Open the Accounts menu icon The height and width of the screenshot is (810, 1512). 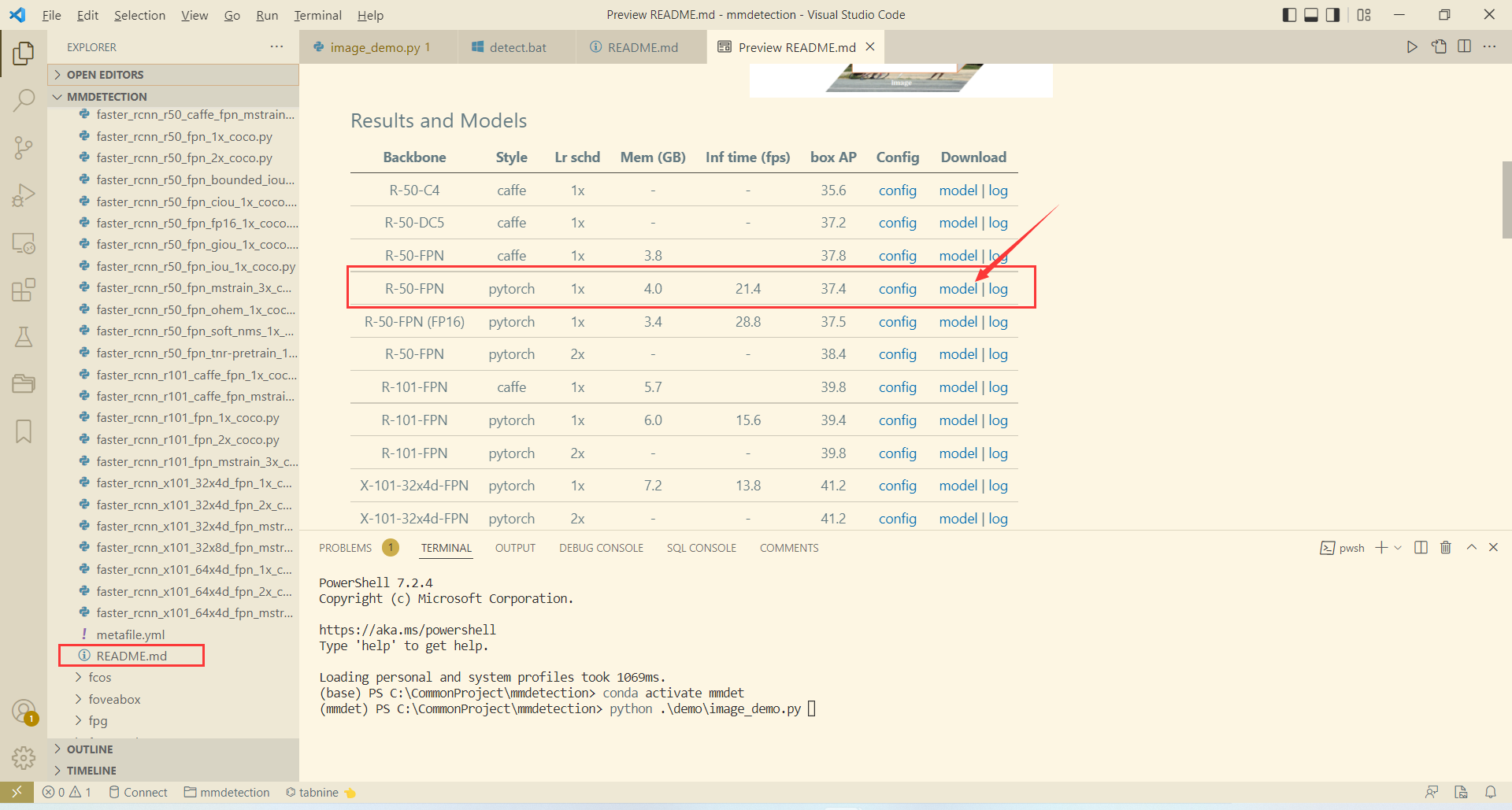[x=24, y=712]
